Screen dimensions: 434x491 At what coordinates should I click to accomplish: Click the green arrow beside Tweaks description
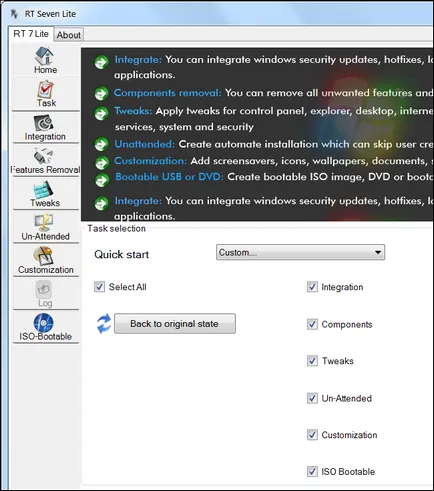pos(101,113)
